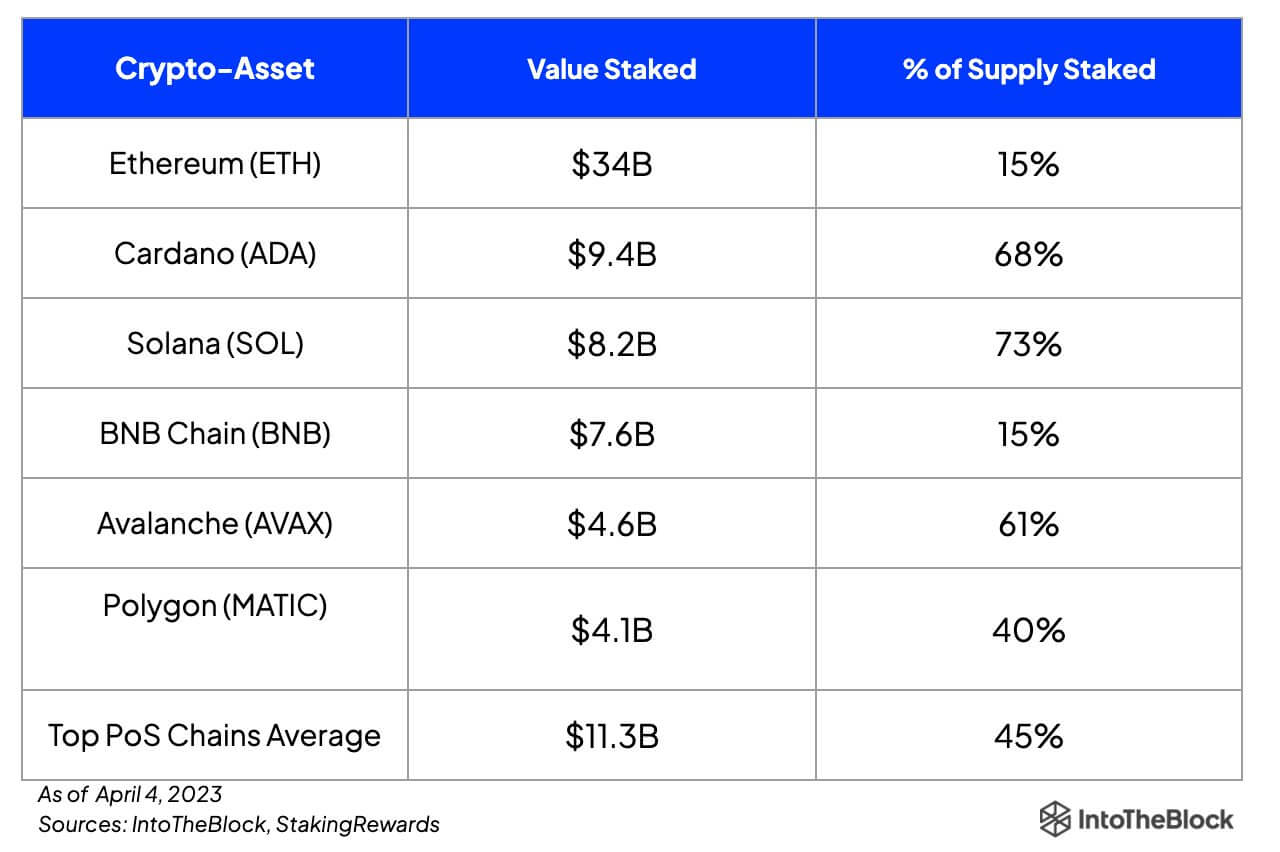This screenshot has height=852, width=1280.
Task: Select the Ethereum (ETH) row label
Action: pos(215,163)
